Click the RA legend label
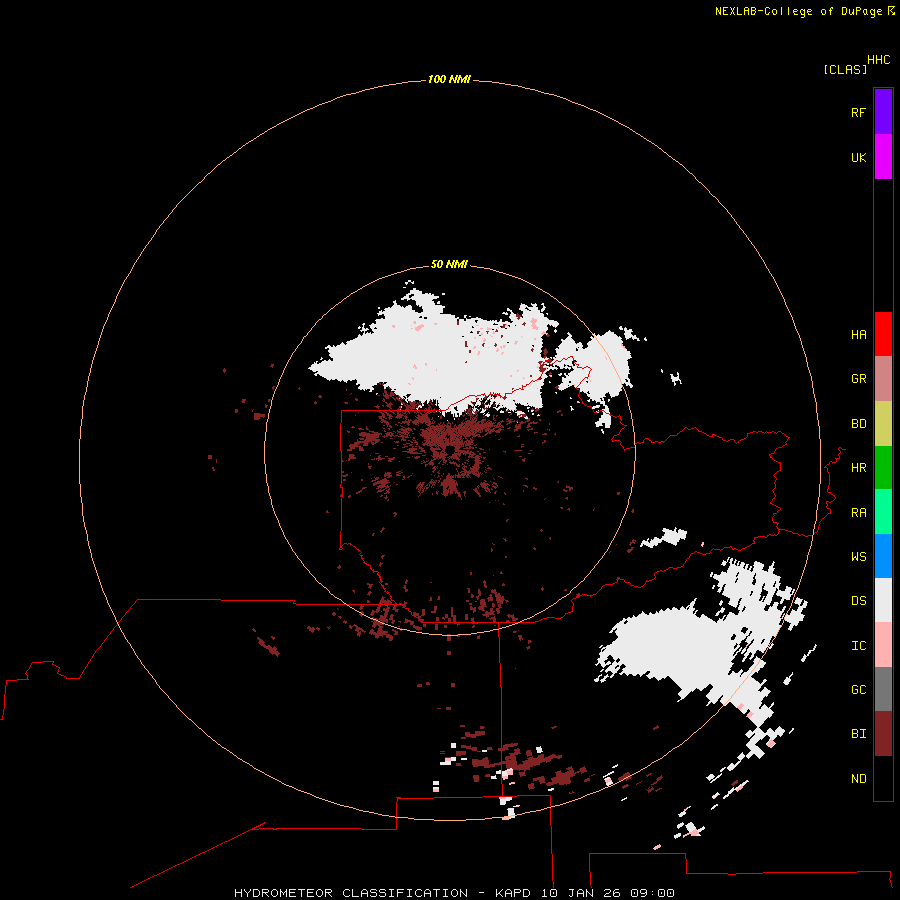Image resolution: width=900 pixels, height=900 pixels. point(858,513)
